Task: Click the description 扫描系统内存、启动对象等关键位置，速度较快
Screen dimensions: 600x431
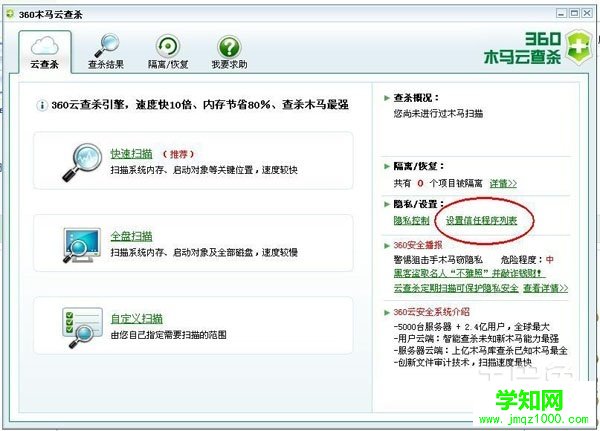Action: tap(204, 170)
